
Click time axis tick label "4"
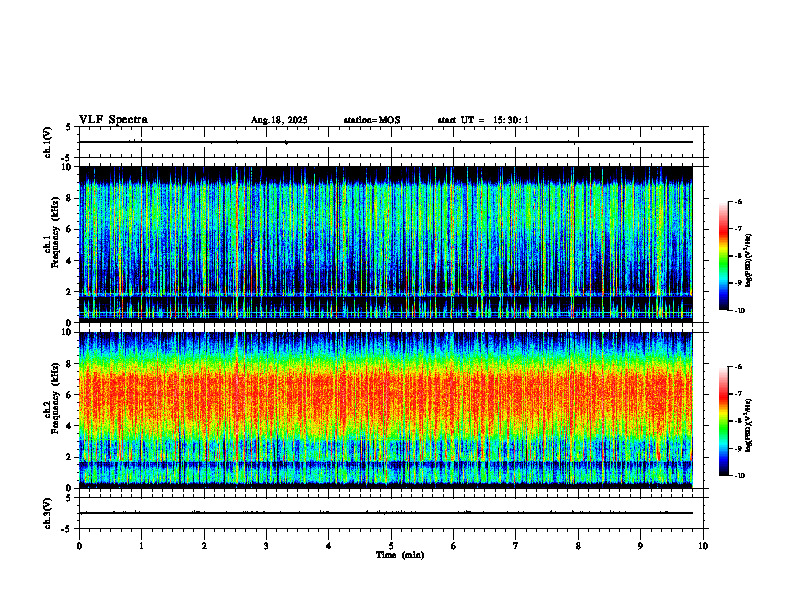pyautogui.click(x=329, y=546)
